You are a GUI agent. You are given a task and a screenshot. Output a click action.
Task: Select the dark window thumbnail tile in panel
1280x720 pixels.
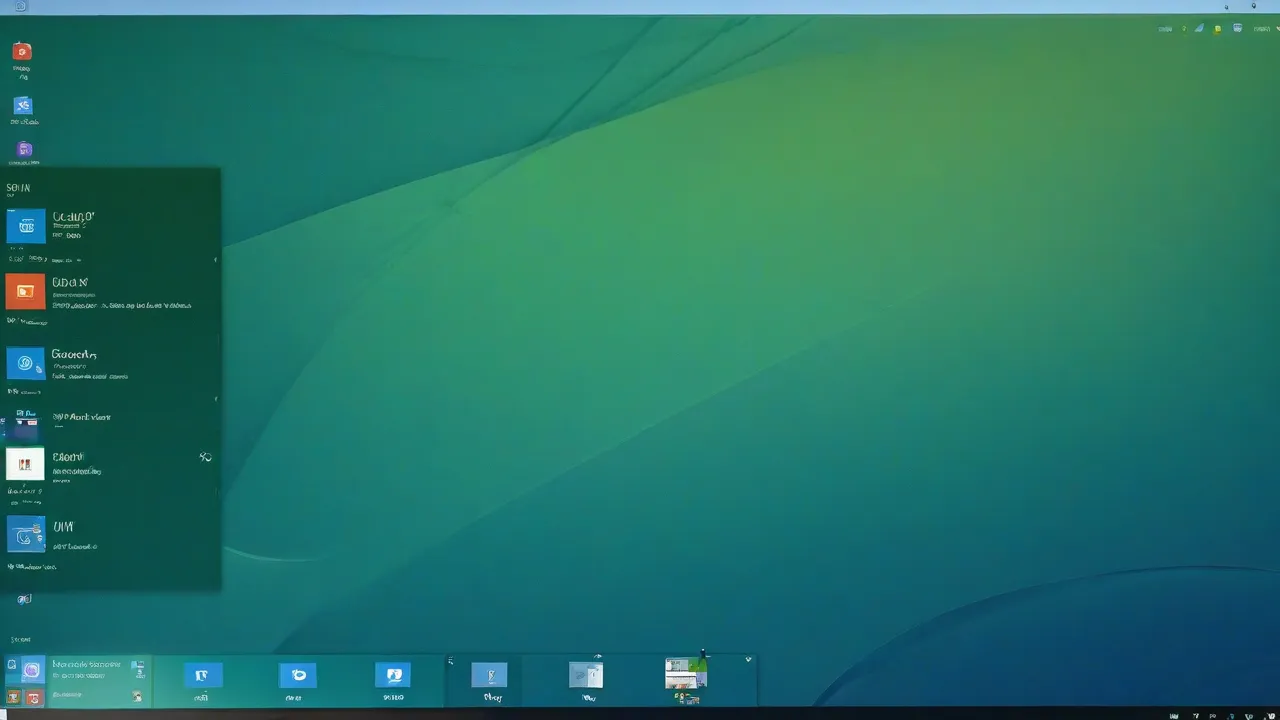pyautogui.click(x=25, y=427)
